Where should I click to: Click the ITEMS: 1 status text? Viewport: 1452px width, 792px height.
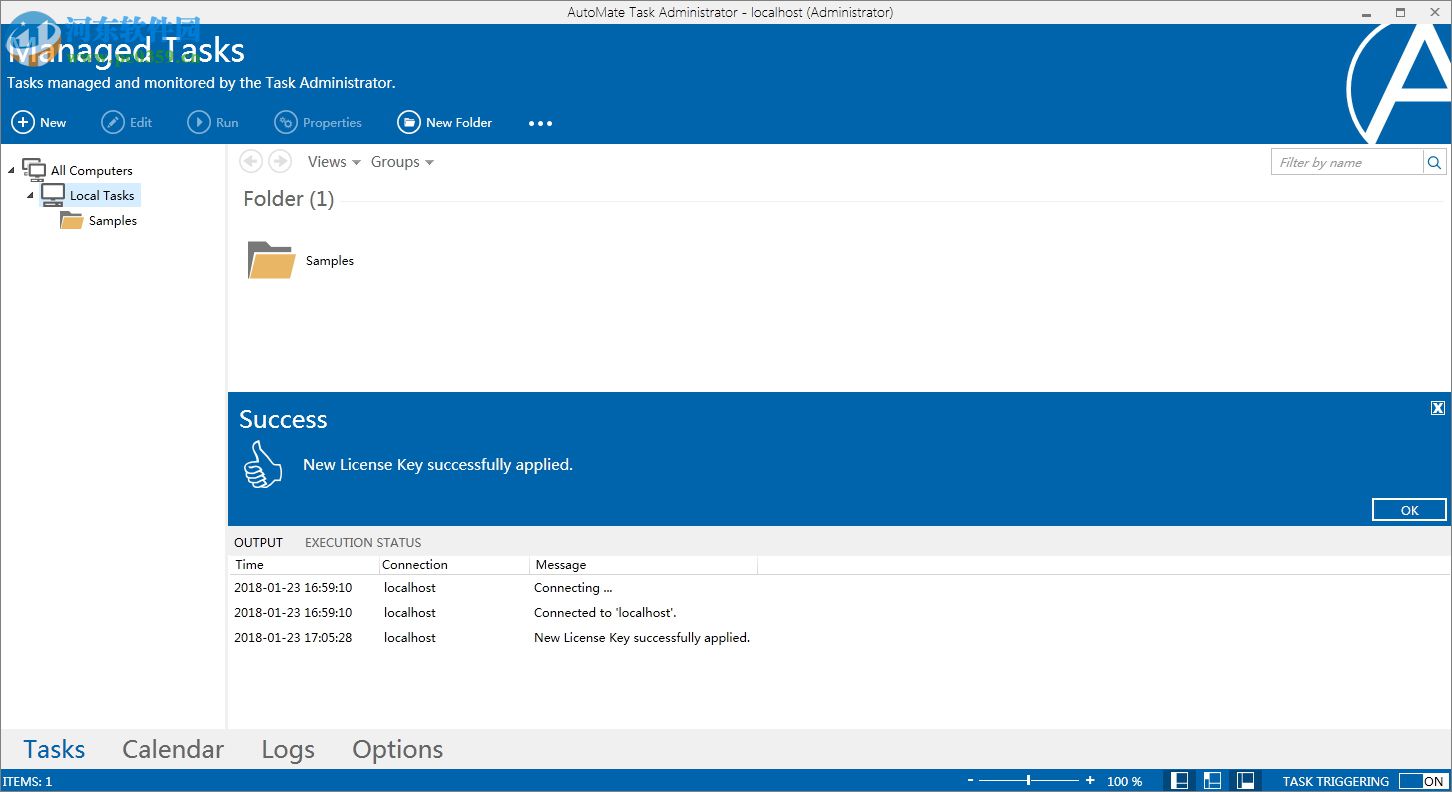(x=27, y=781)
